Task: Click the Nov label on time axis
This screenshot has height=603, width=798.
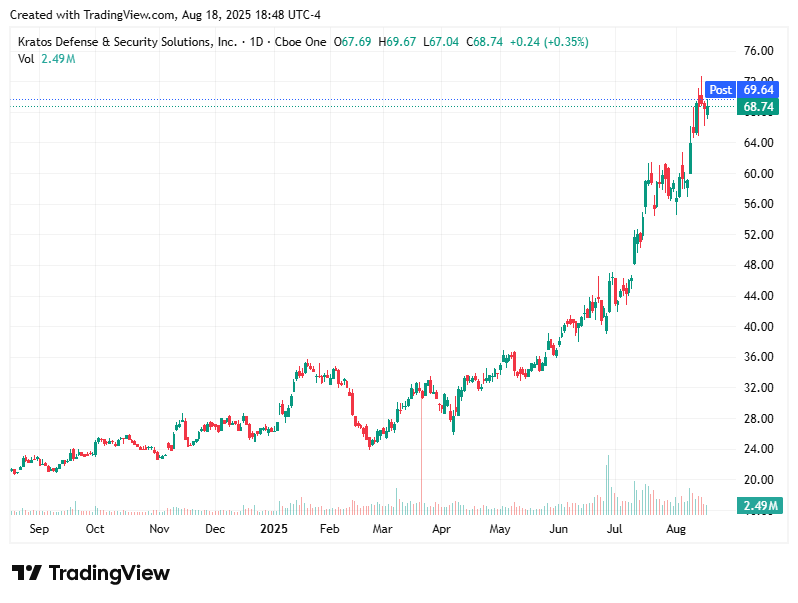Action: click(x=159, y=529)
